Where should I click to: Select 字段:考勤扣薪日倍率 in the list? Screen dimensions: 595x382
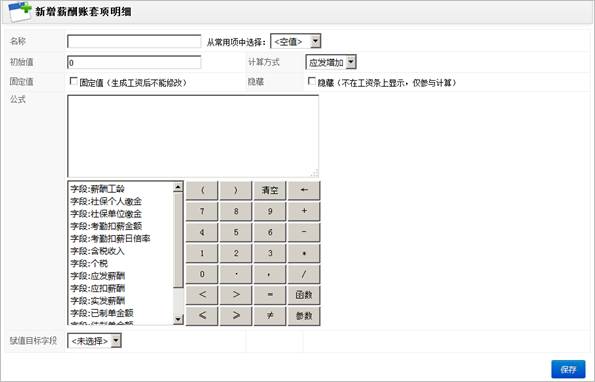point(110,239)
